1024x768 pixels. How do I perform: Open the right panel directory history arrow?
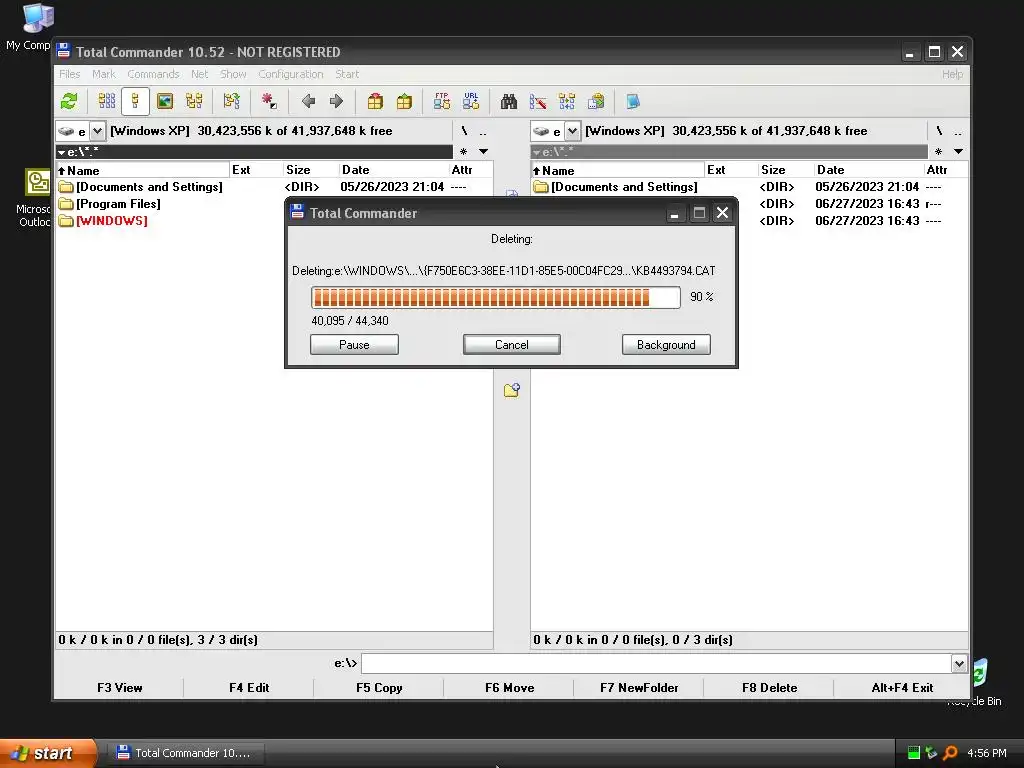[x=959, y=152]
